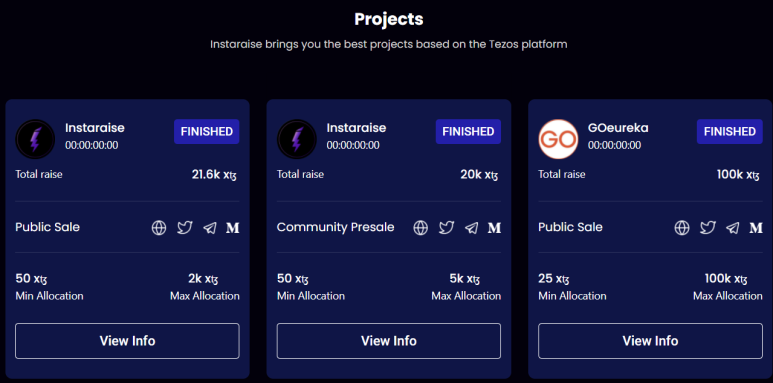Click View Info on Community Presale card
Screen dimensions: 773x383
tap(388, 341)
